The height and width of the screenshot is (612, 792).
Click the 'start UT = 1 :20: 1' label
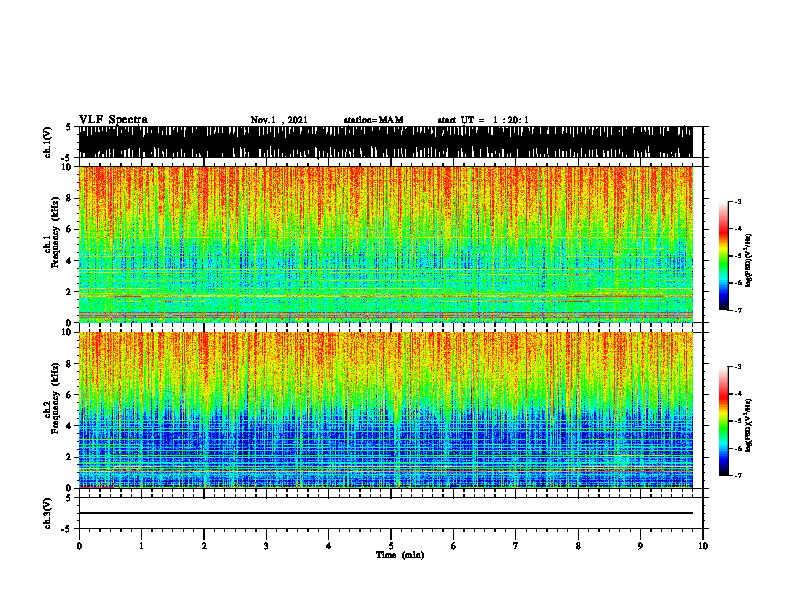(x=483, y=120)
